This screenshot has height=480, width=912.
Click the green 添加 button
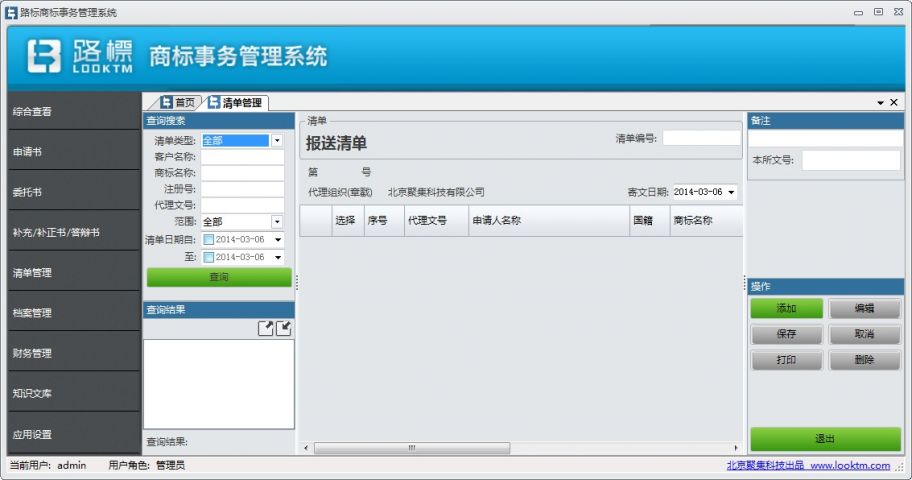point(786,308)
